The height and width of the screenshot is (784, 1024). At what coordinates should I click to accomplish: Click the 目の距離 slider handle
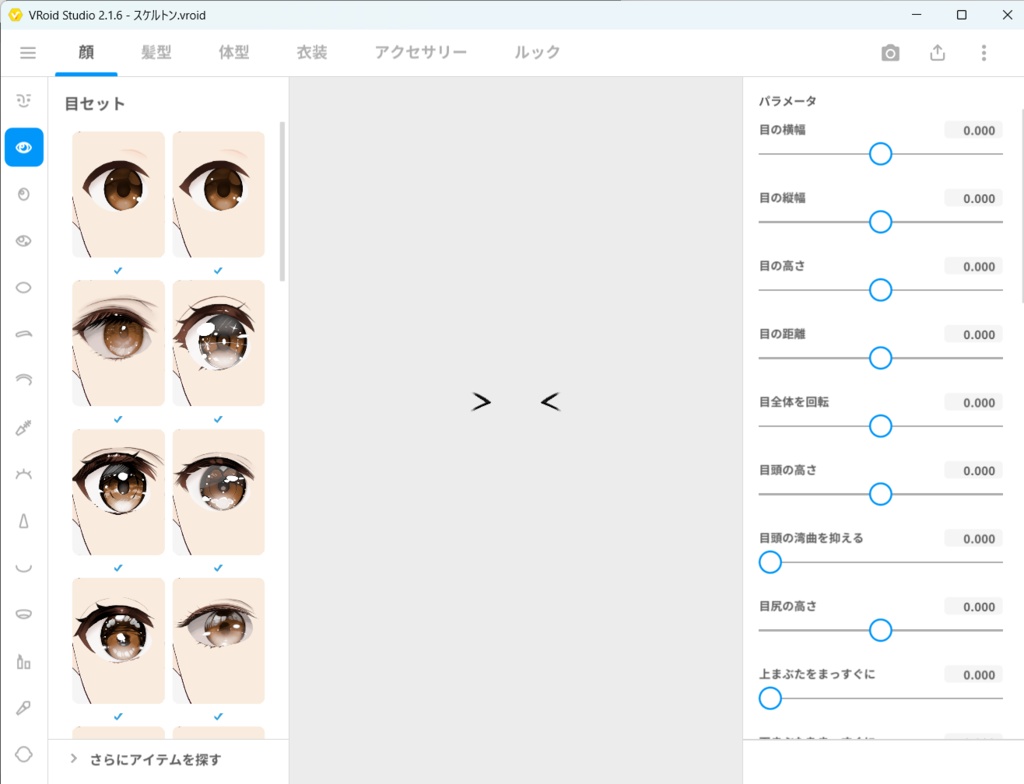880,358
